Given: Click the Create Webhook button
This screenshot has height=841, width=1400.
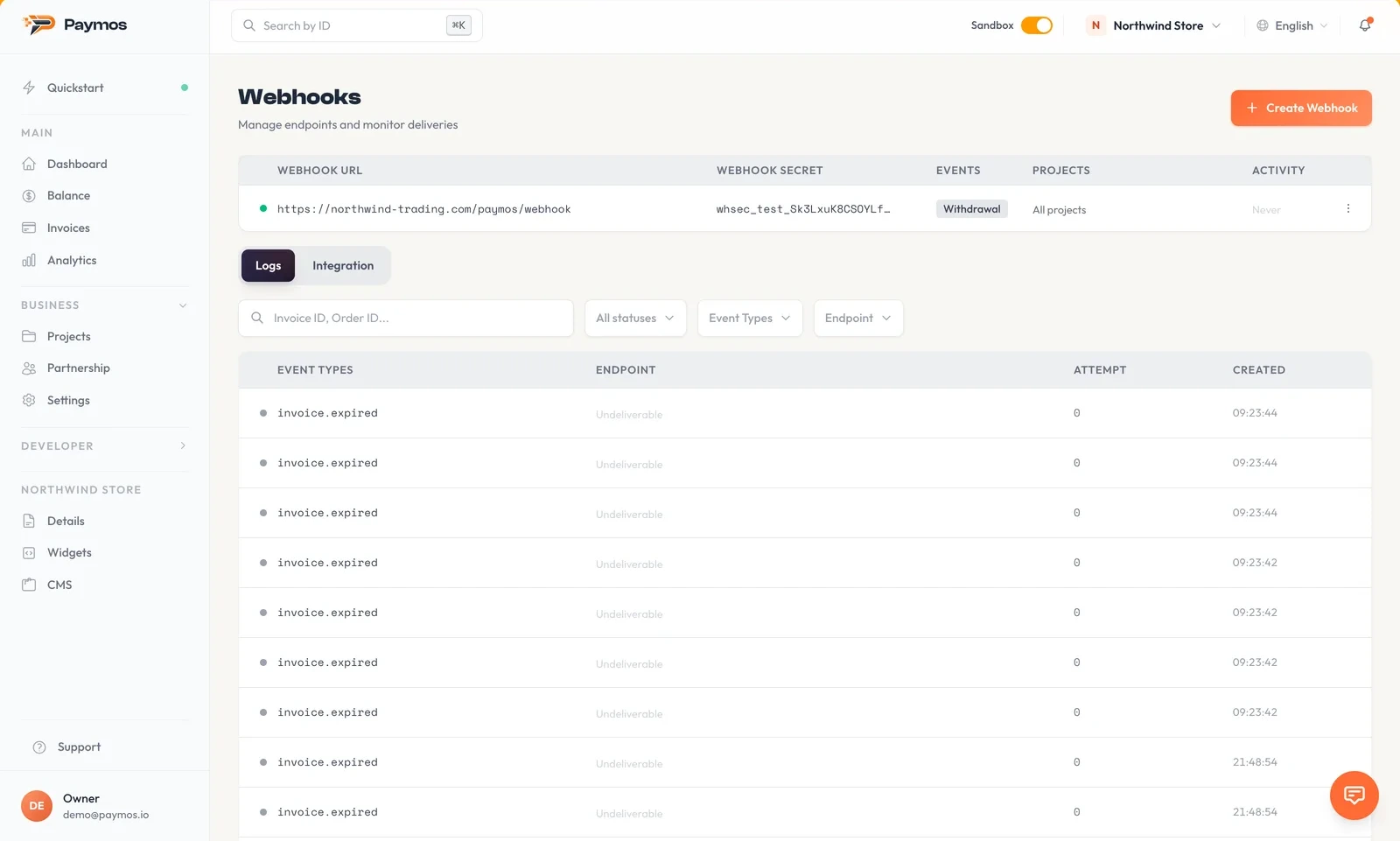Looking at the screenshot, I should (1301, 108).
